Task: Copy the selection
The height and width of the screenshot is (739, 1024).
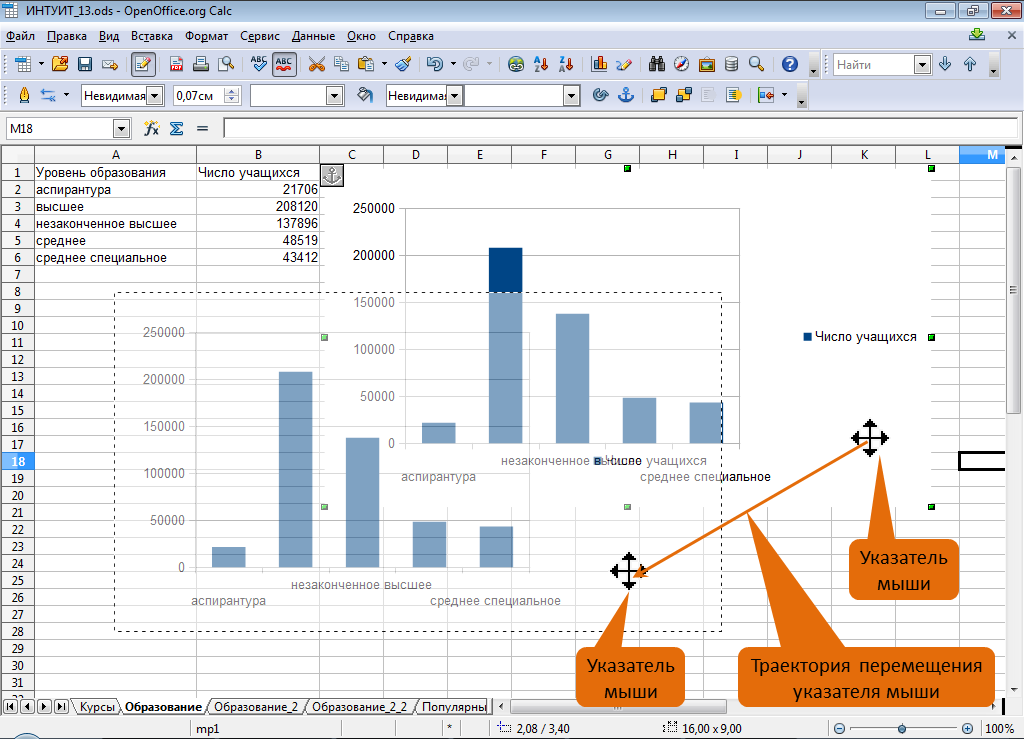Action: coord(342,64)
